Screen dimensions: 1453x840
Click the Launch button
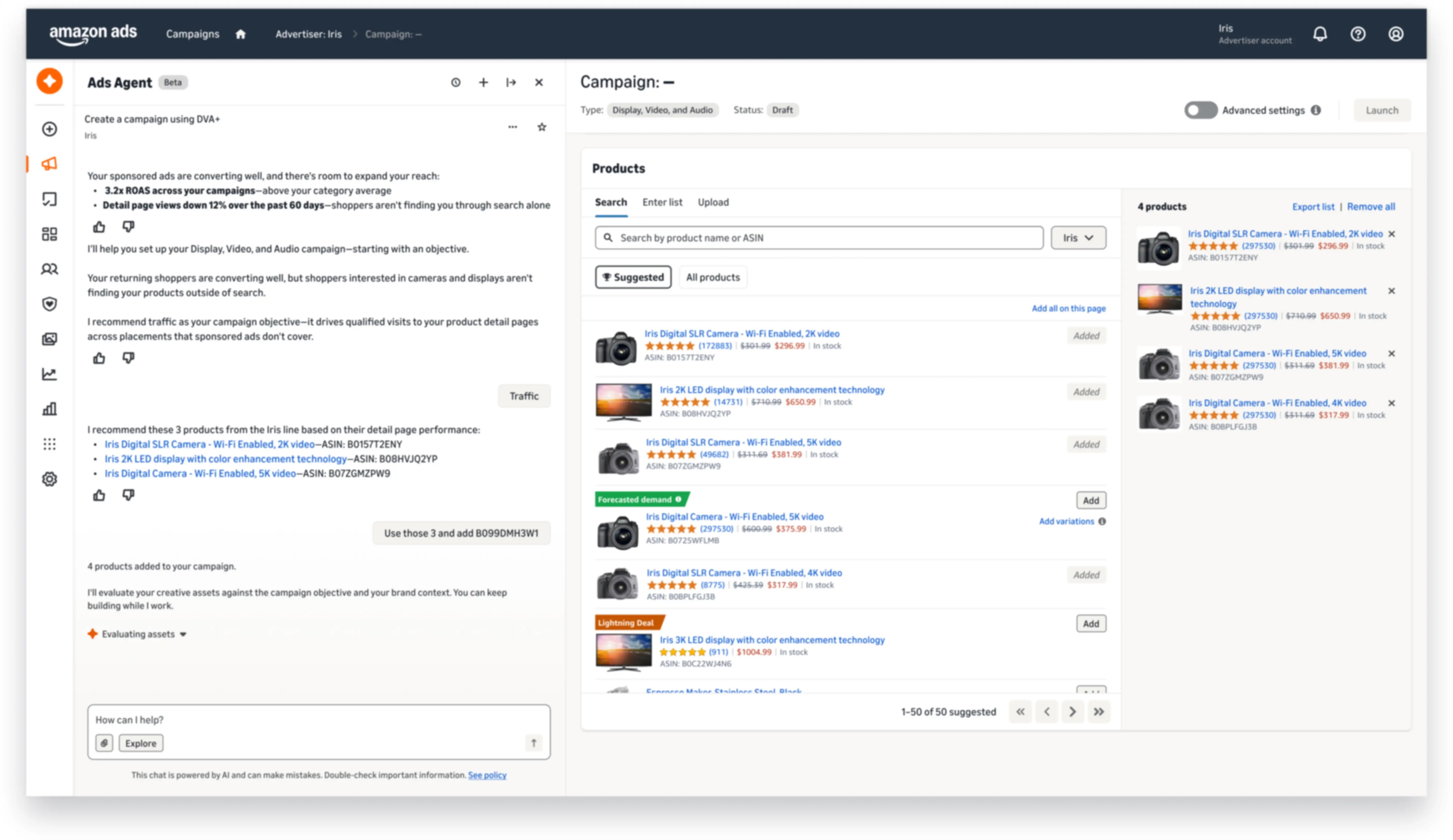click(x=1382, y=110)
